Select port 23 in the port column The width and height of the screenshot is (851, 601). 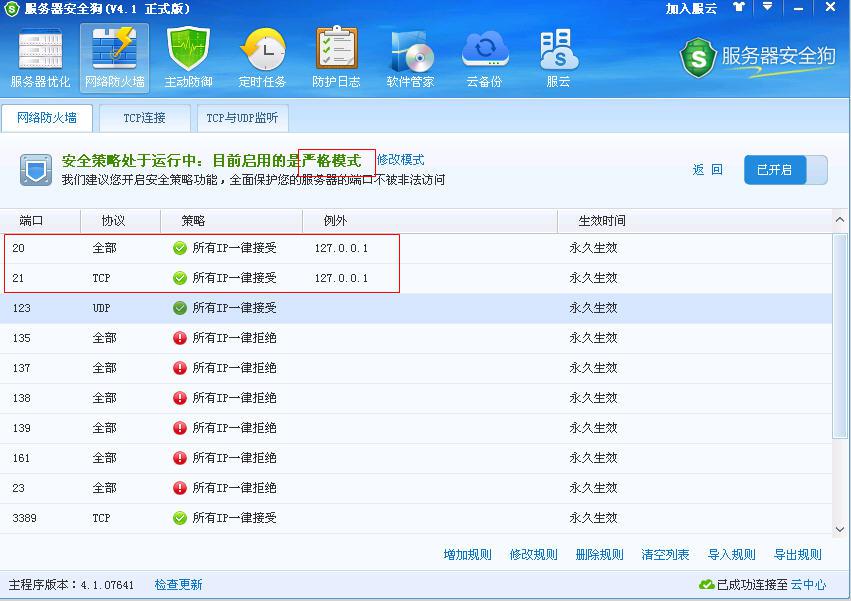tap(18, 488)
